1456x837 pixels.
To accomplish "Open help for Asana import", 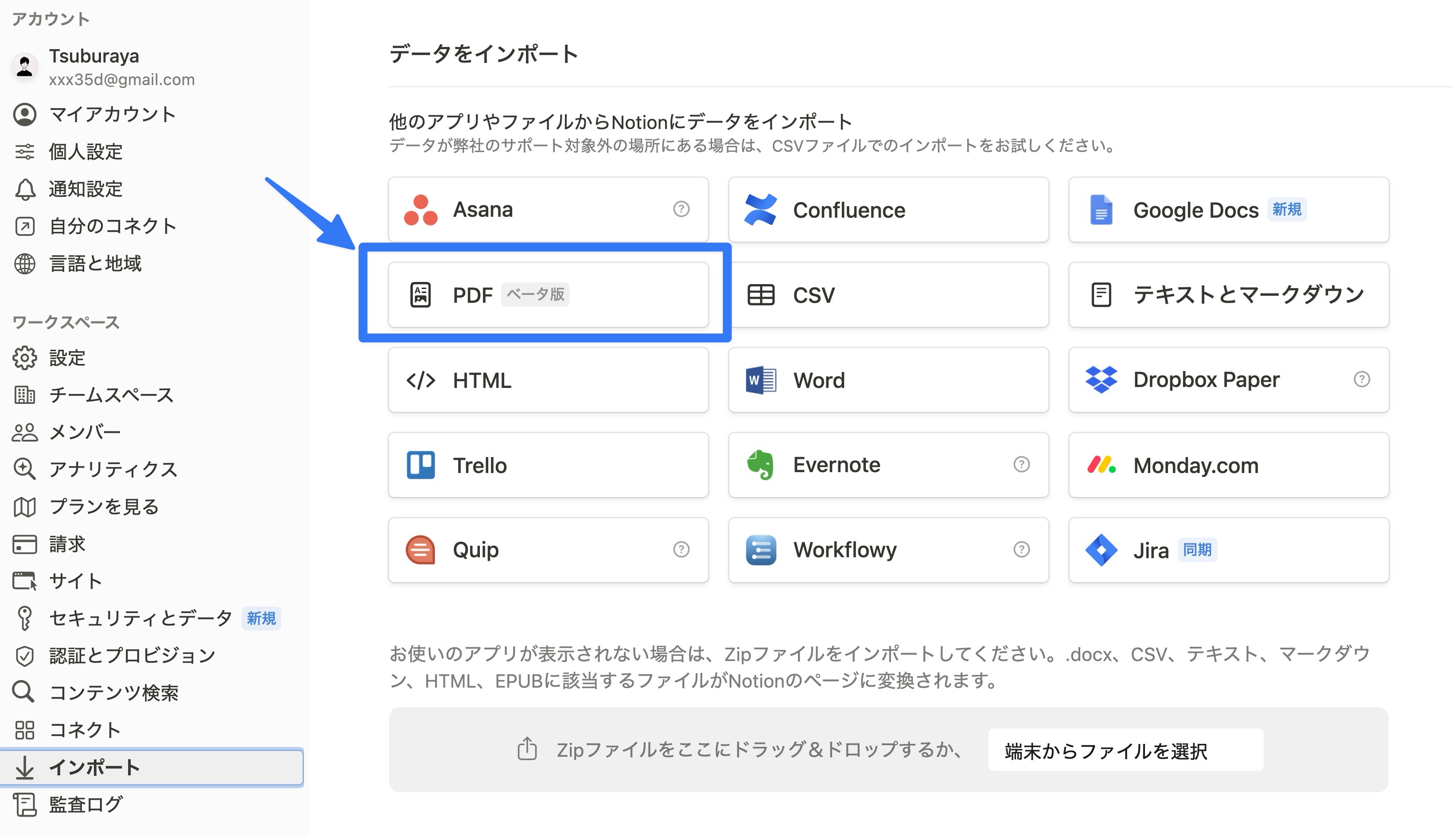I will coord(681,209).
